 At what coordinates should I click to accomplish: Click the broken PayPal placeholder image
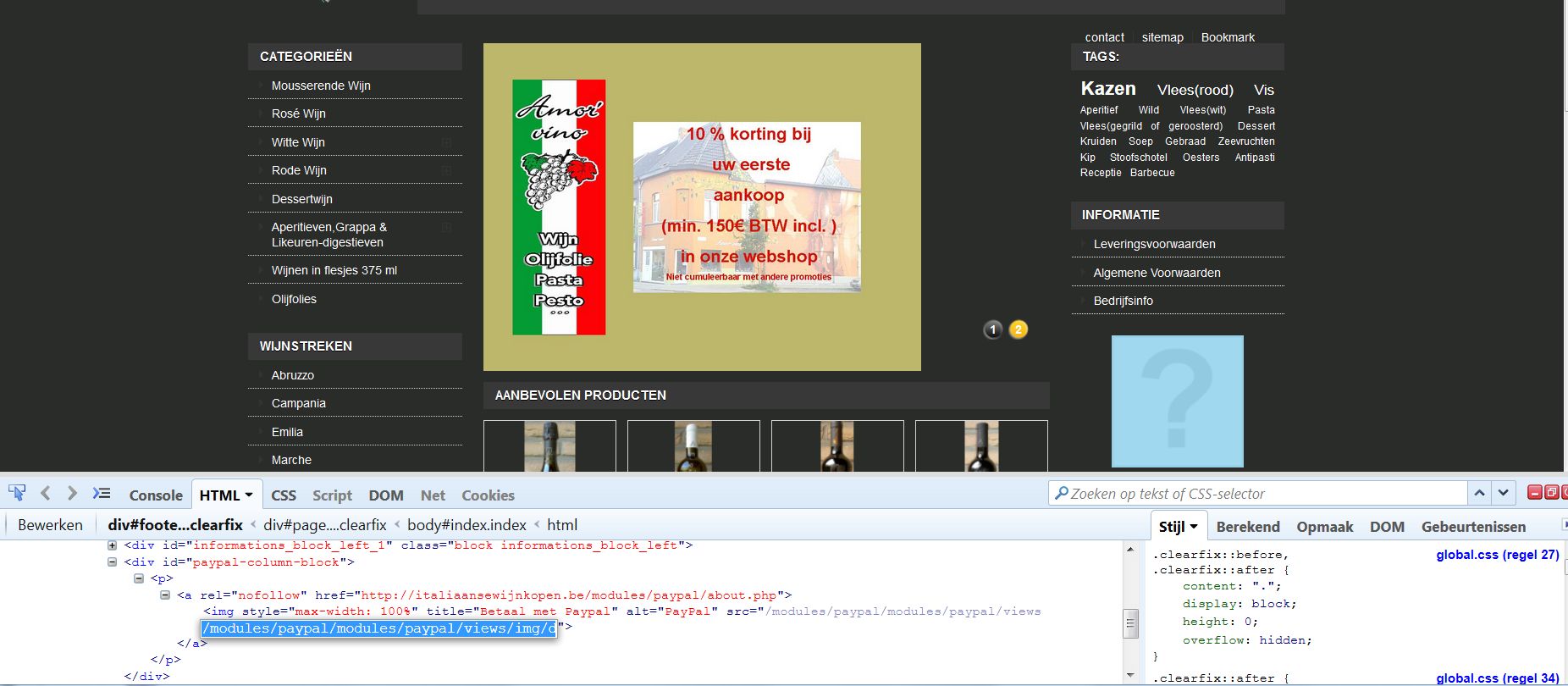pos(1177,401)
